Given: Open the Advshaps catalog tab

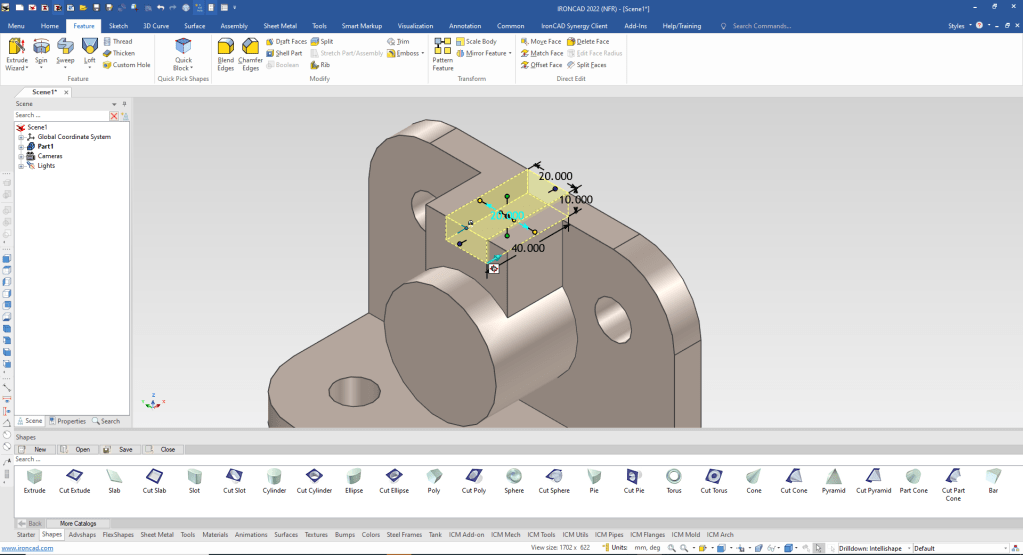Looking at the screenshot, I should click(x=82, y=535).
